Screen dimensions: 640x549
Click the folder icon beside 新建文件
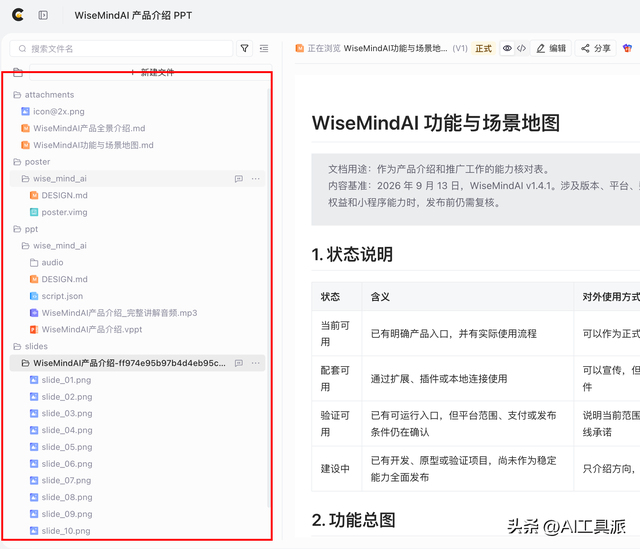tap(18, 72)
